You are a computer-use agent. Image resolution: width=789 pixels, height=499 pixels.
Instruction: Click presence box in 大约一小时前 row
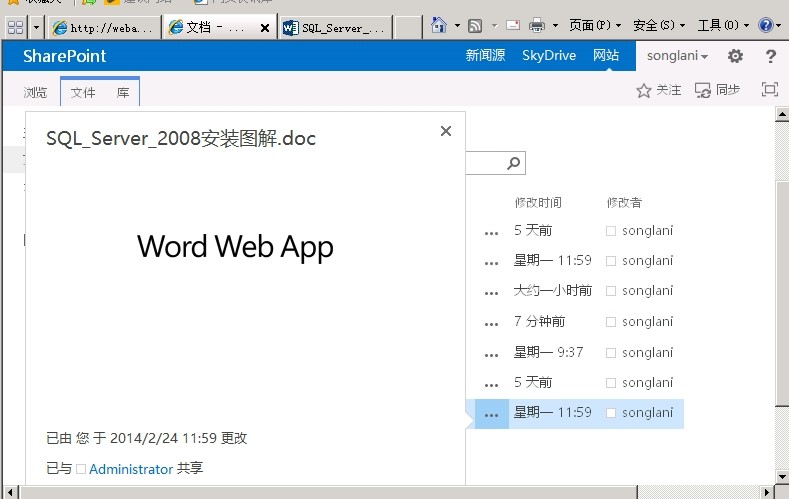[611, 291]
